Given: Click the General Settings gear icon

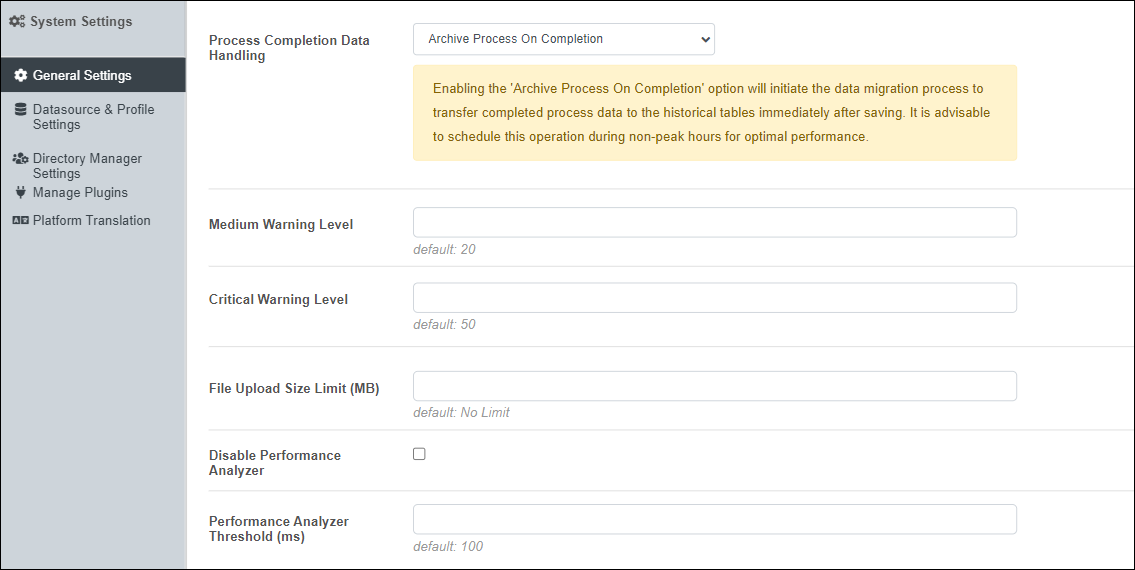Looking at the screenshot, I should [x=20, y=75].
